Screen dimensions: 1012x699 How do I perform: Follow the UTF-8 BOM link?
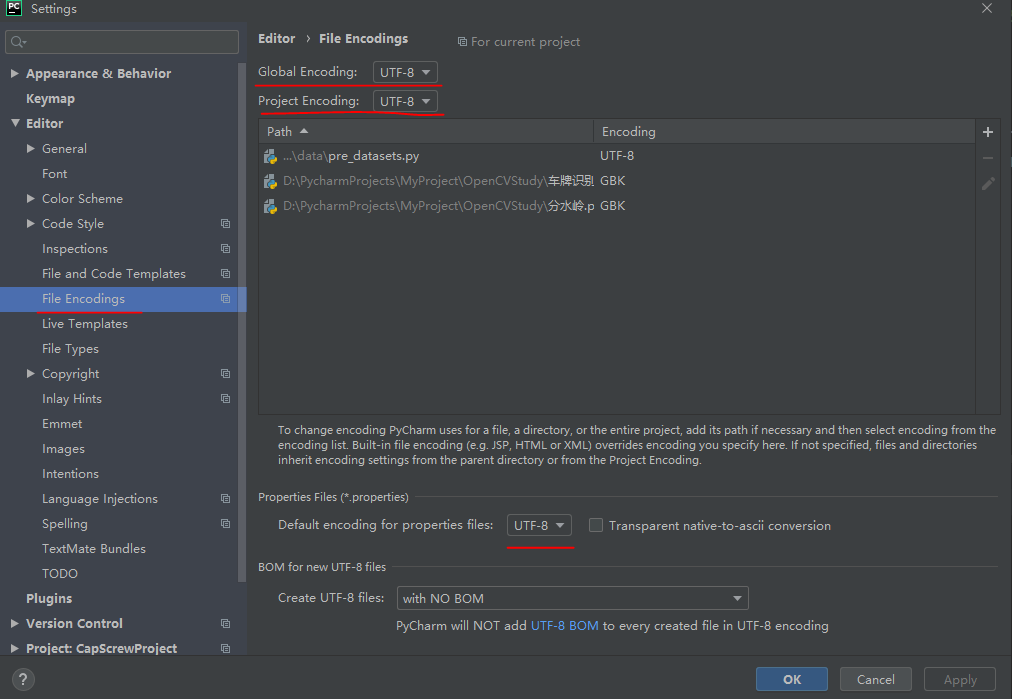point(564,625)
